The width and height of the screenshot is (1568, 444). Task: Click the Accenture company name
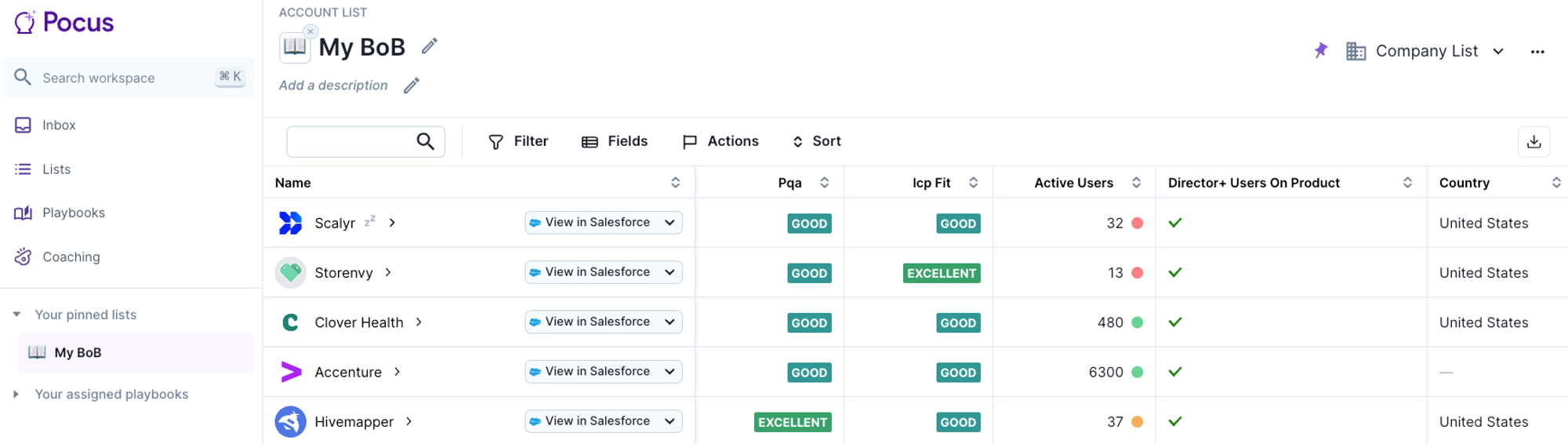tap(348, 372)
